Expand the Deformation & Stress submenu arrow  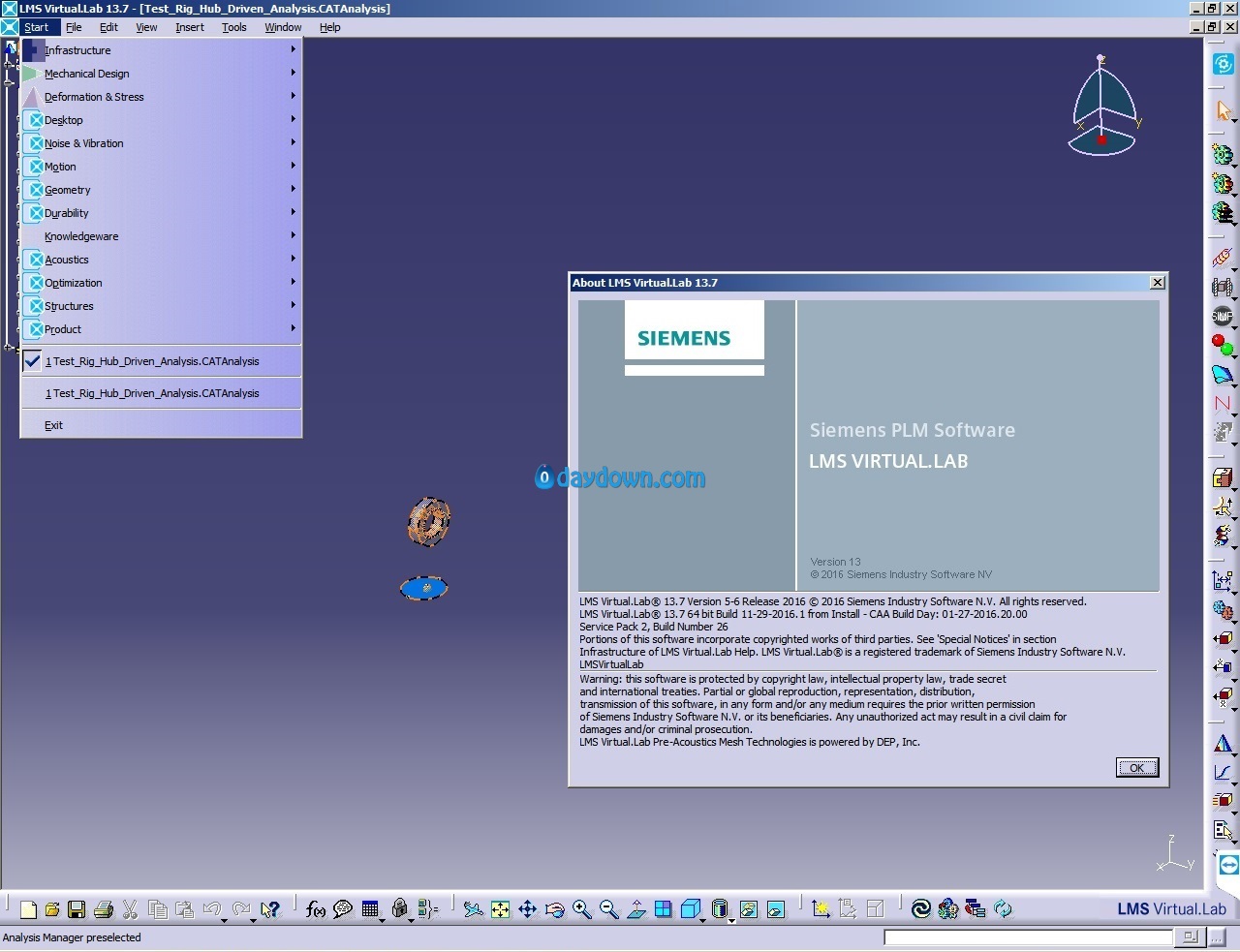(293, 95)
